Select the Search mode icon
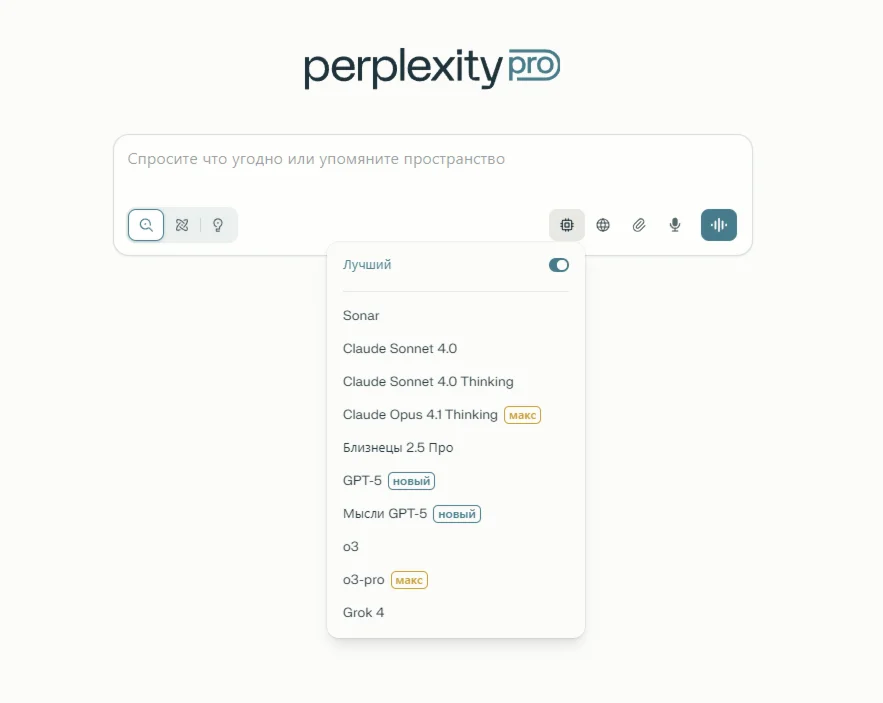 tap(146, 225)
